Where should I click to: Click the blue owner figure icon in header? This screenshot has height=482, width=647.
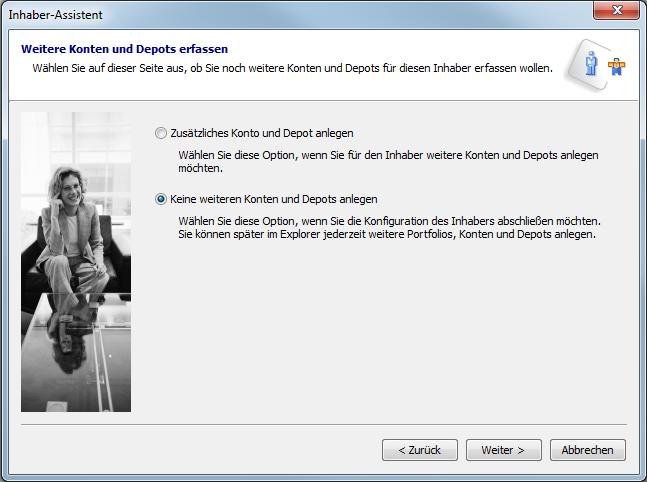591,61
